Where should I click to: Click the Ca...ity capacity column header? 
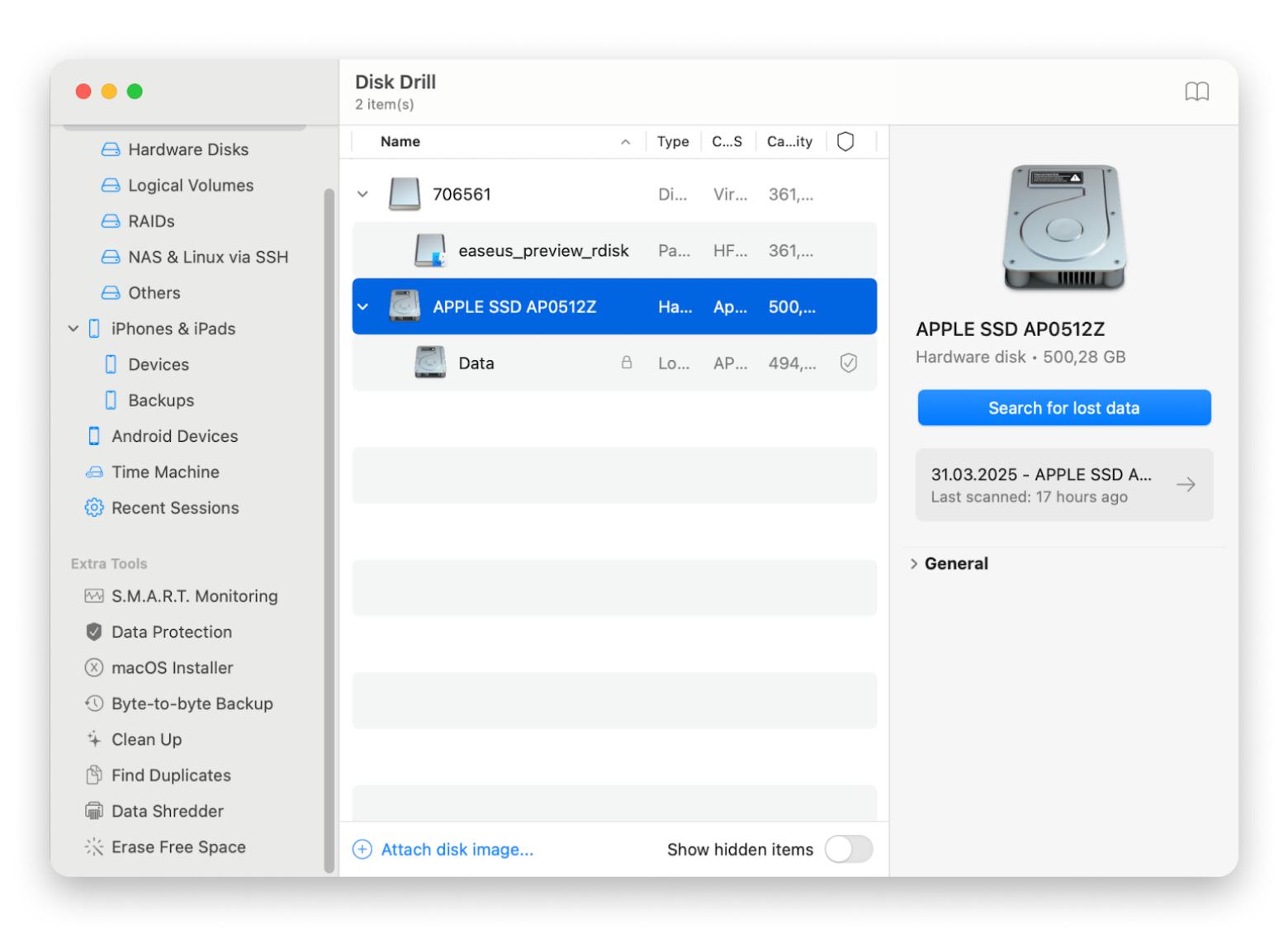[789, 142]
